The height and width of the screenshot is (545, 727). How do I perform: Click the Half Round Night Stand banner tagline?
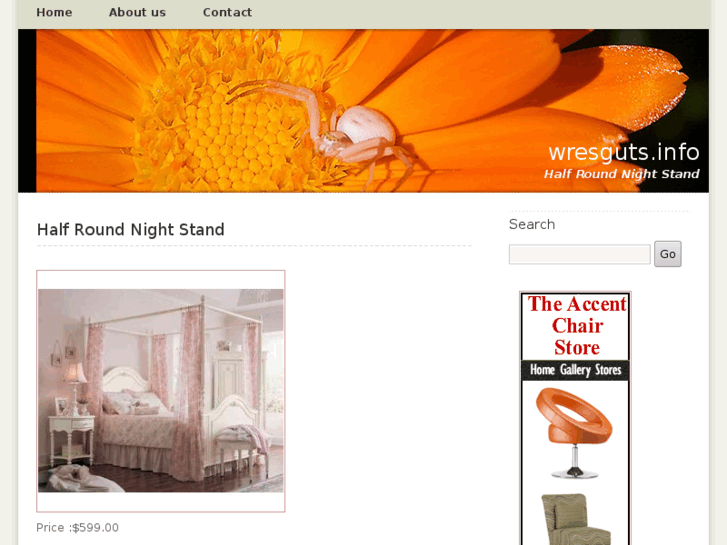click(621, 174)
